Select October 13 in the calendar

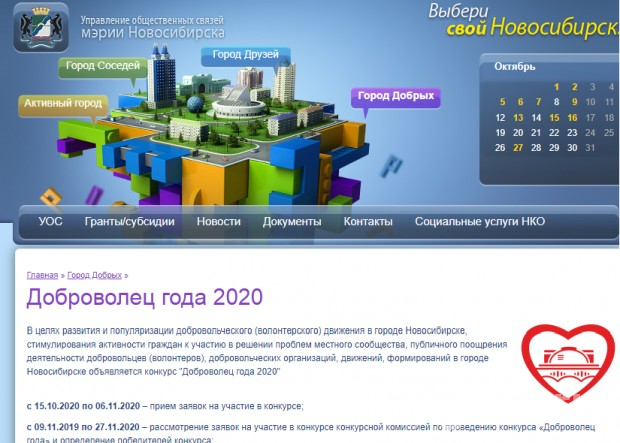click(x=518, y=117)
